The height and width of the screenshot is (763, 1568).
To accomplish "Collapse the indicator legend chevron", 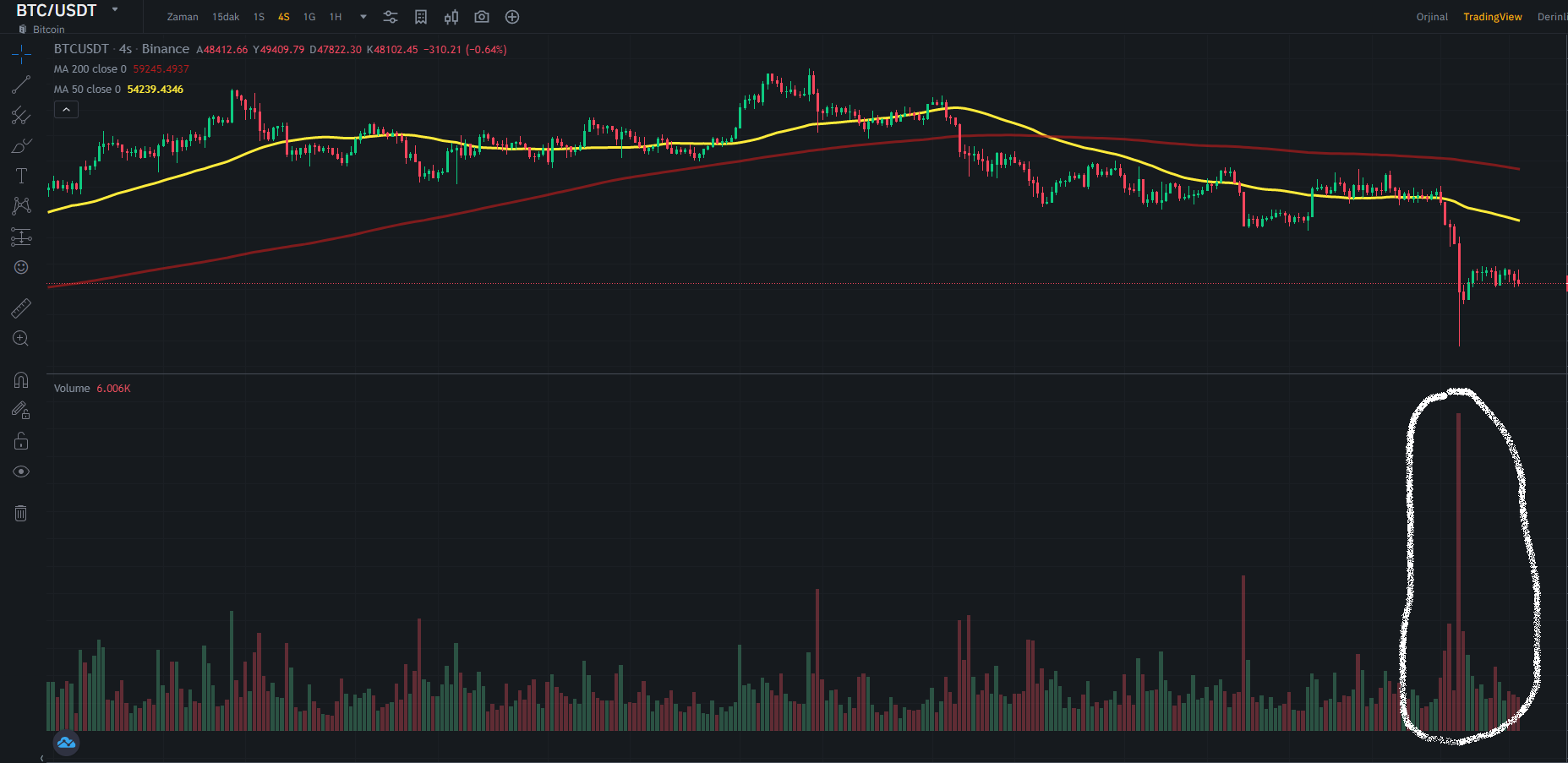I will tap(66, 109).
